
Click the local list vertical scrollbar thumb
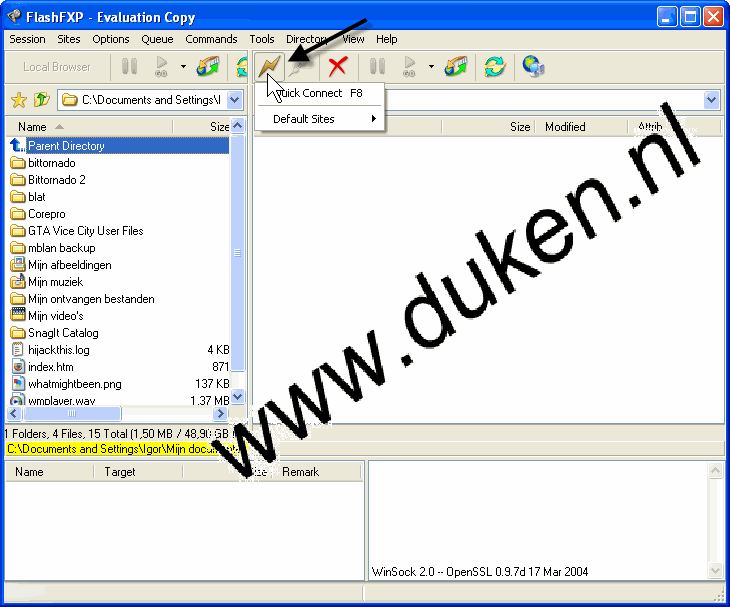pyautogui.click(x=237, y=253)
